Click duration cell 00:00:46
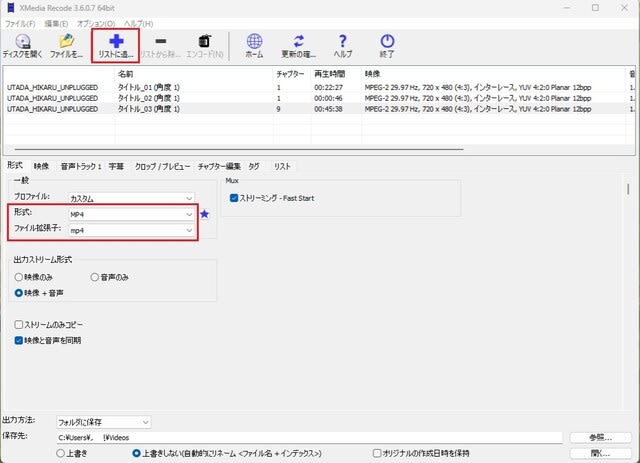 point(329,98)
